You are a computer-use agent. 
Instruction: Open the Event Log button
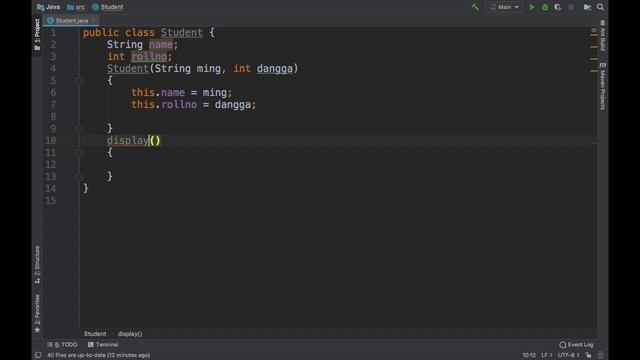point(576,345)
